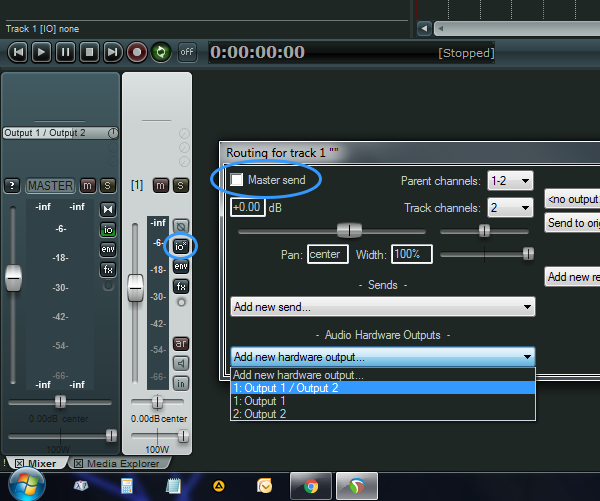This screenshot has width=600, height=501.
Task: Toggle the green Repeat loop button
Action: [160, 52]
